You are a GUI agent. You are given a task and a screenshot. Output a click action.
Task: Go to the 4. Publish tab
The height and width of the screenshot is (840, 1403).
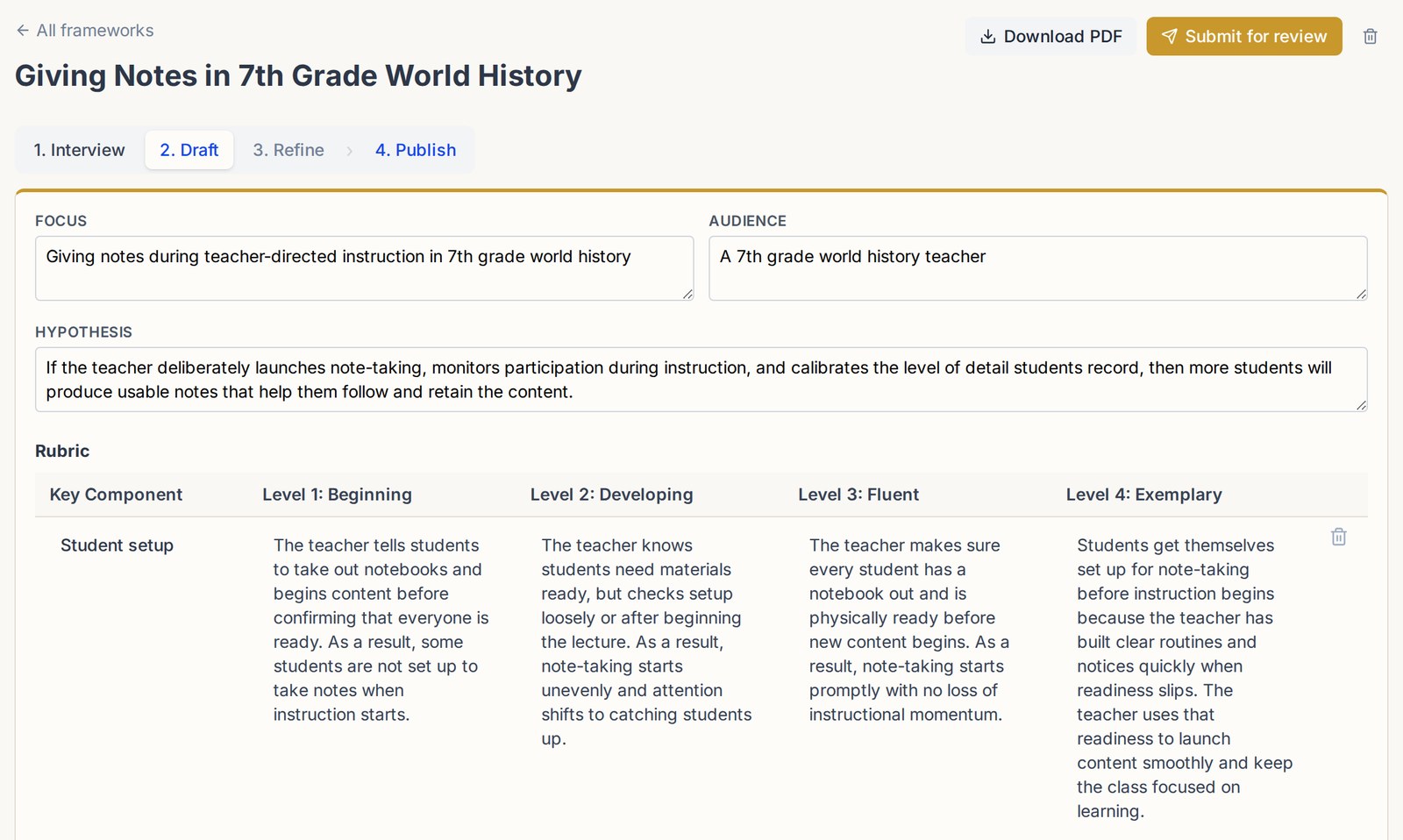tap(416, 150)
